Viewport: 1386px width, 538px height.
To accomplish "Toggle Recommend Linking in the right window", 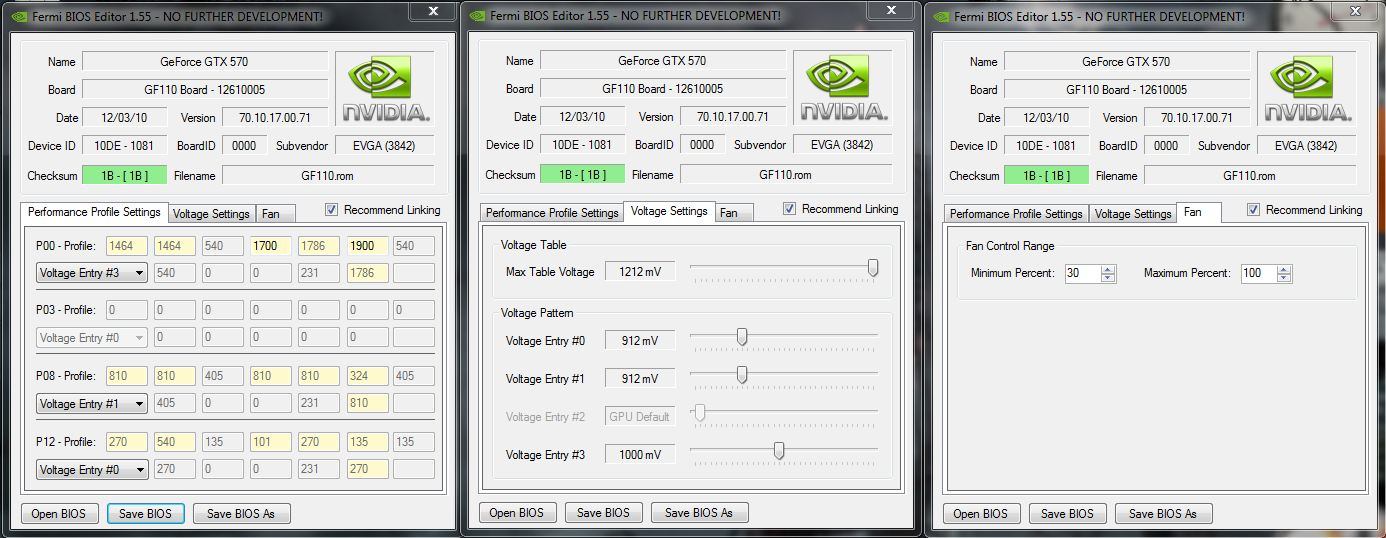I will click(x=1254, y=210).
